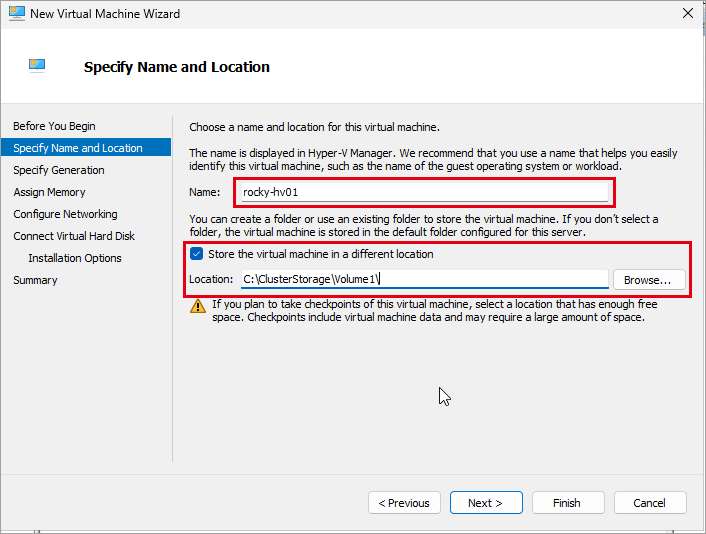
Task: Click the default folder explanation paragraph
Action: click(424, 226)
